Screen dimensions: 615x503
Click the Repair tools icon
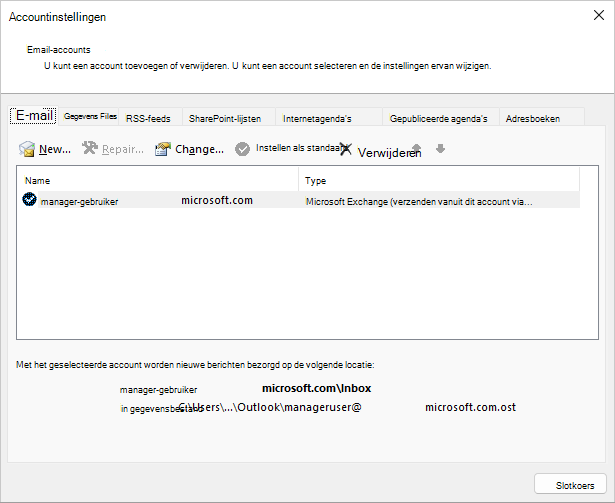click(x=90, y=148)
